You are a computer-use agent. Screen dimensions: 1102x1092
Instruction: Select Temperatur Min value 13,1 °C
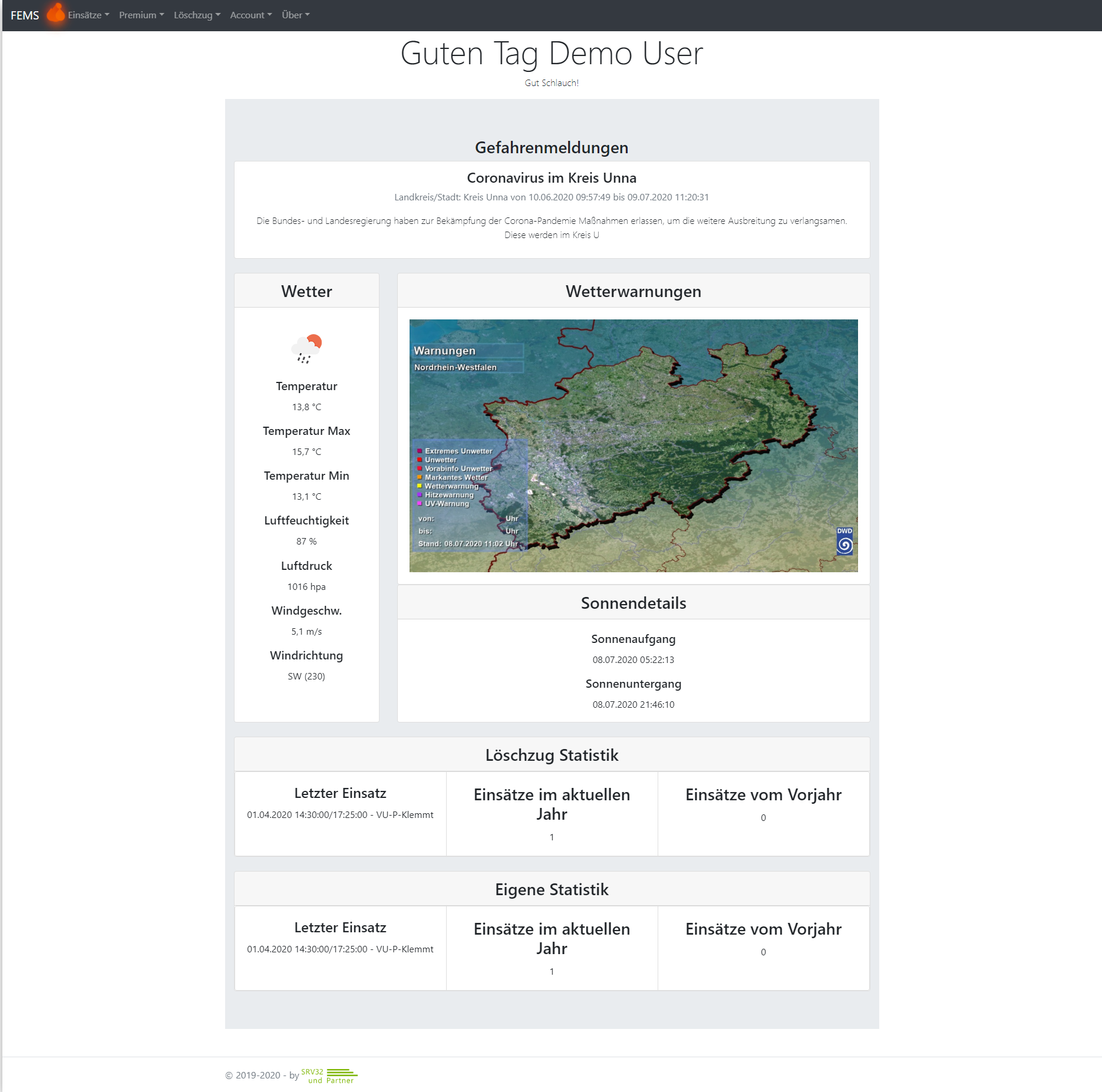pos(306,497)
